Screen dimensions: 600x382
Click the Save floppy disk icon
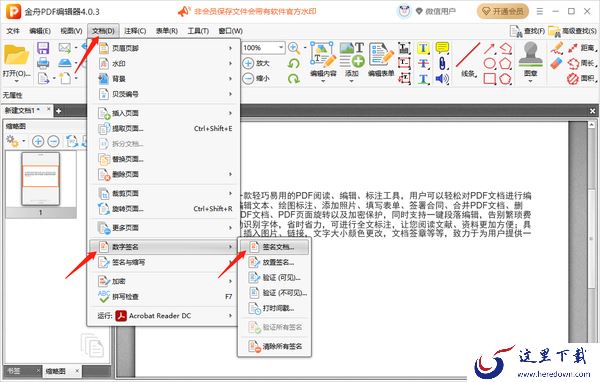43,48
